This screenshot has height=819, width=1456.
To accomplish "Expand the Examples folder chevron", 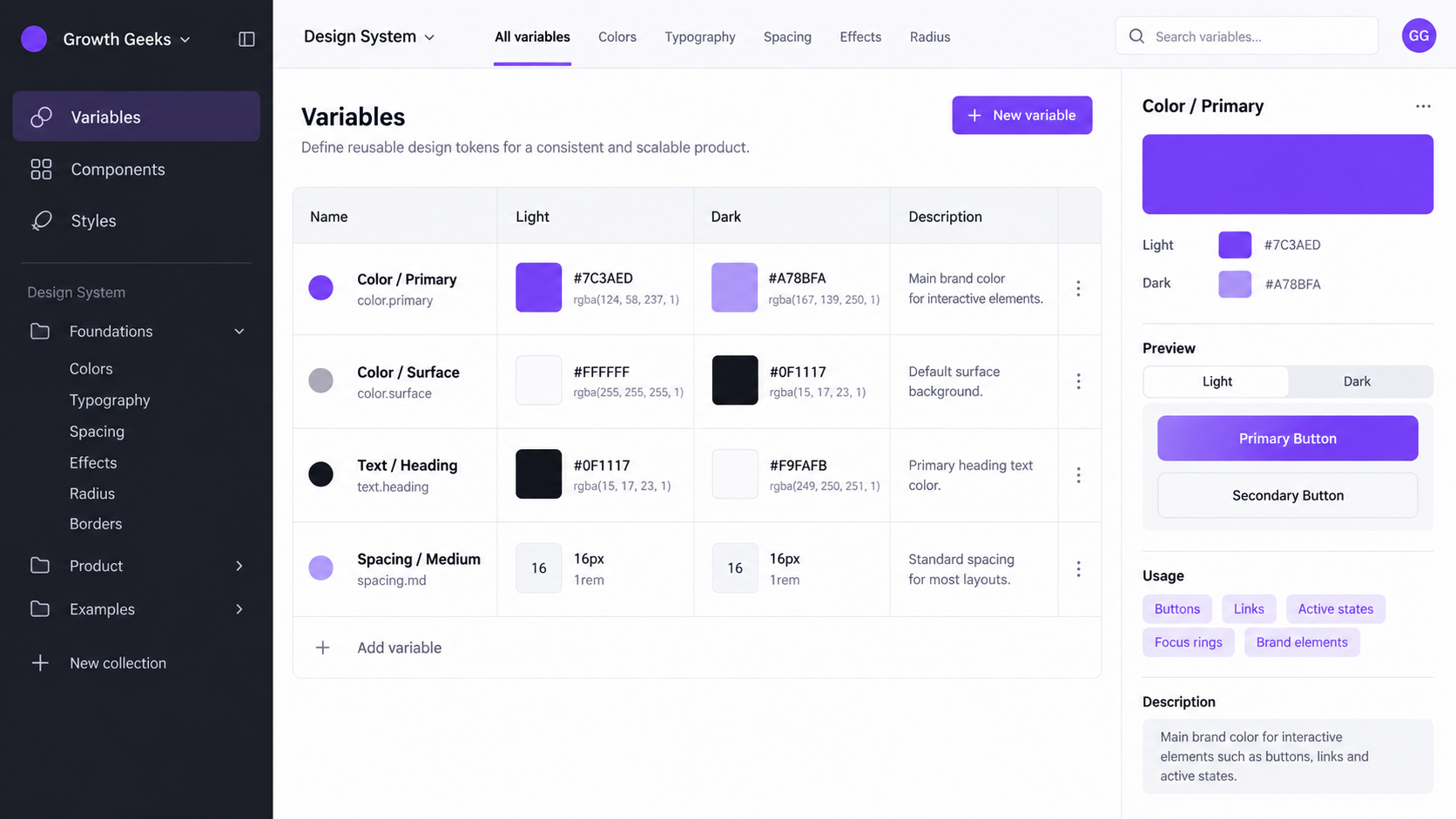I will [x=239, y=609].
